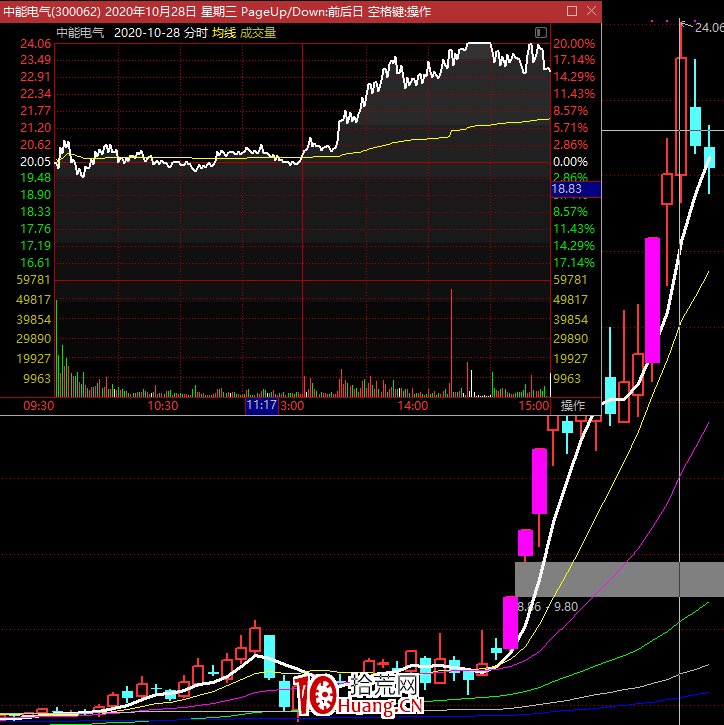Screen dimensions: 724x725
Task: Select the 成交量 legend label
Action: (x=258, y=33)
